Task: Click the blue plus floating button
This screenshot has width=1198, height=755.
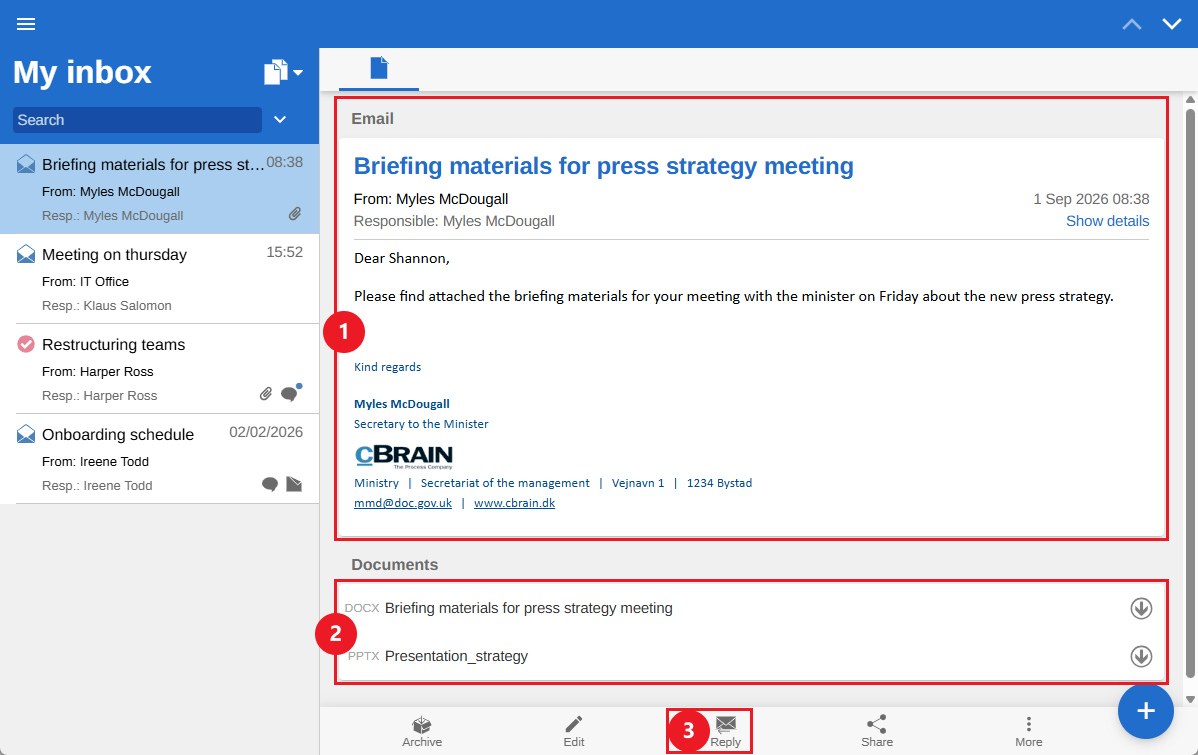Action: pos(1145,711)
